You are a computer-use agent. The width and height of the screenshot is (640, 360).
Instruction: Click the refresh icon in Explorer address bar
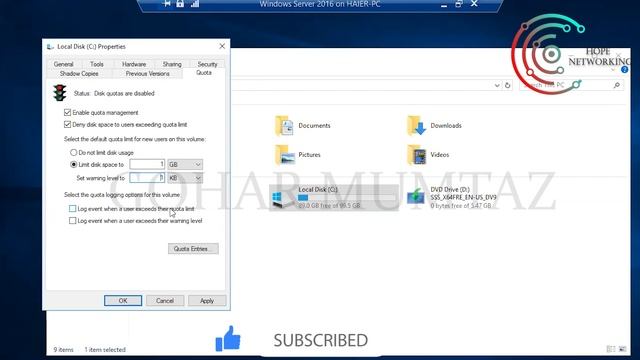pyautogui.click(x=507, y=85)
